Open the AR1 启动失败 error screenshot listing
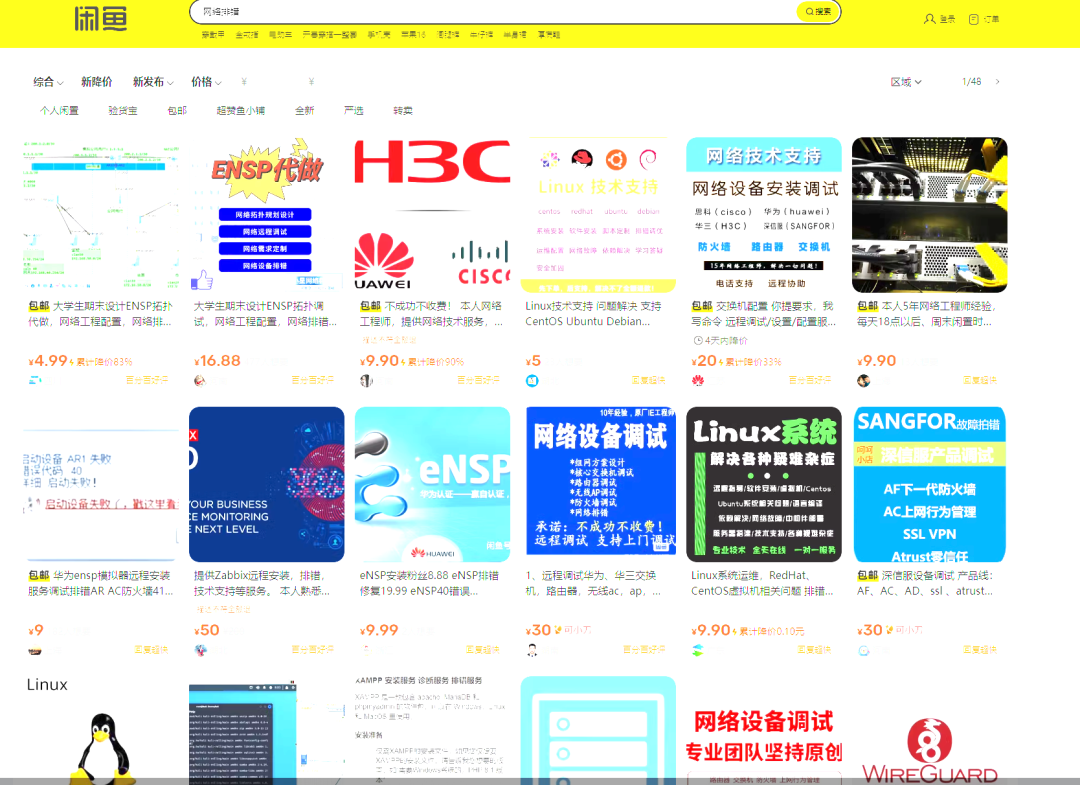 click(x=101, y=484)
